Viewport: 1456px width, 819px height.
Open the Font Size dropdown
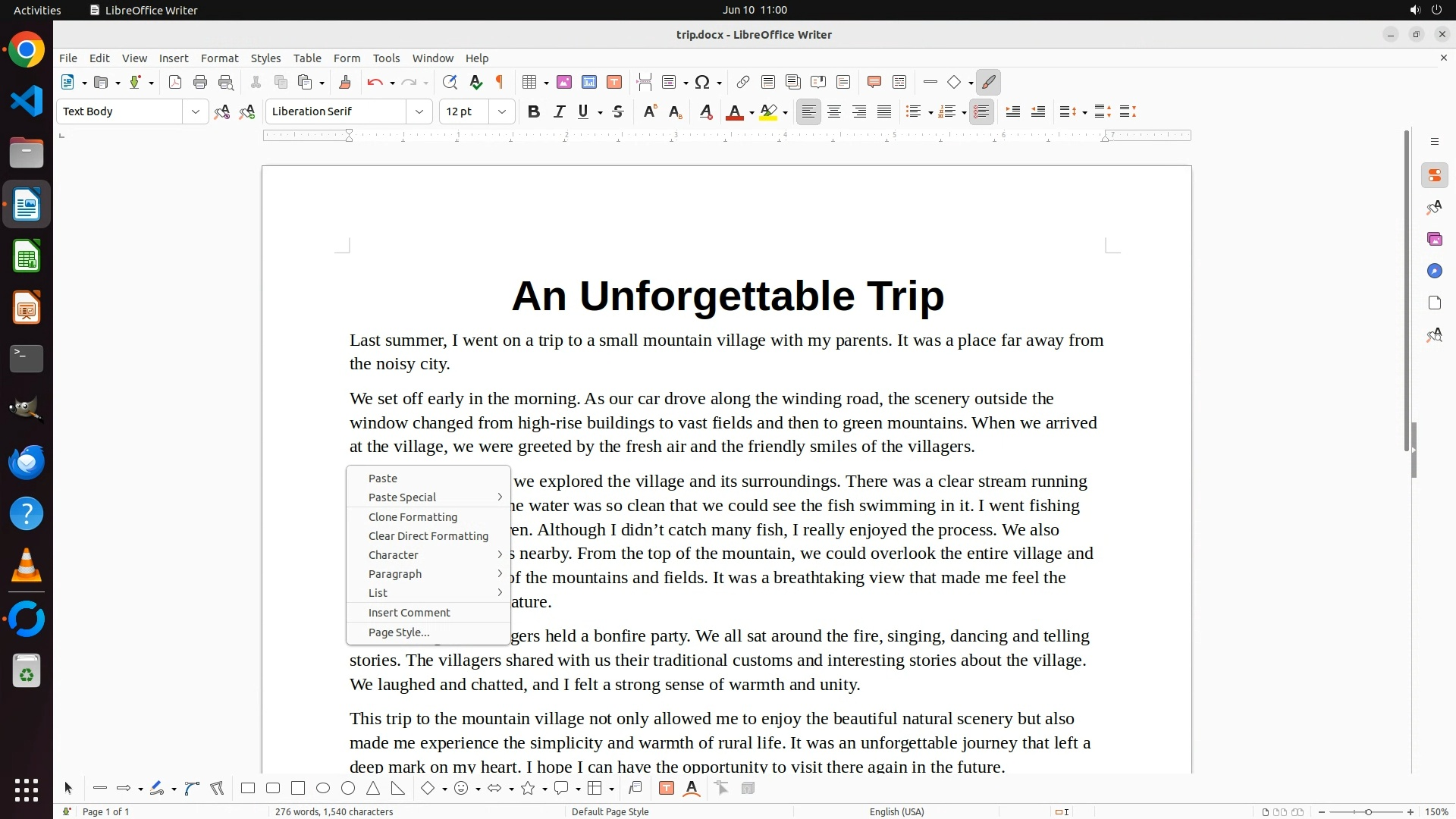point(501,112)
